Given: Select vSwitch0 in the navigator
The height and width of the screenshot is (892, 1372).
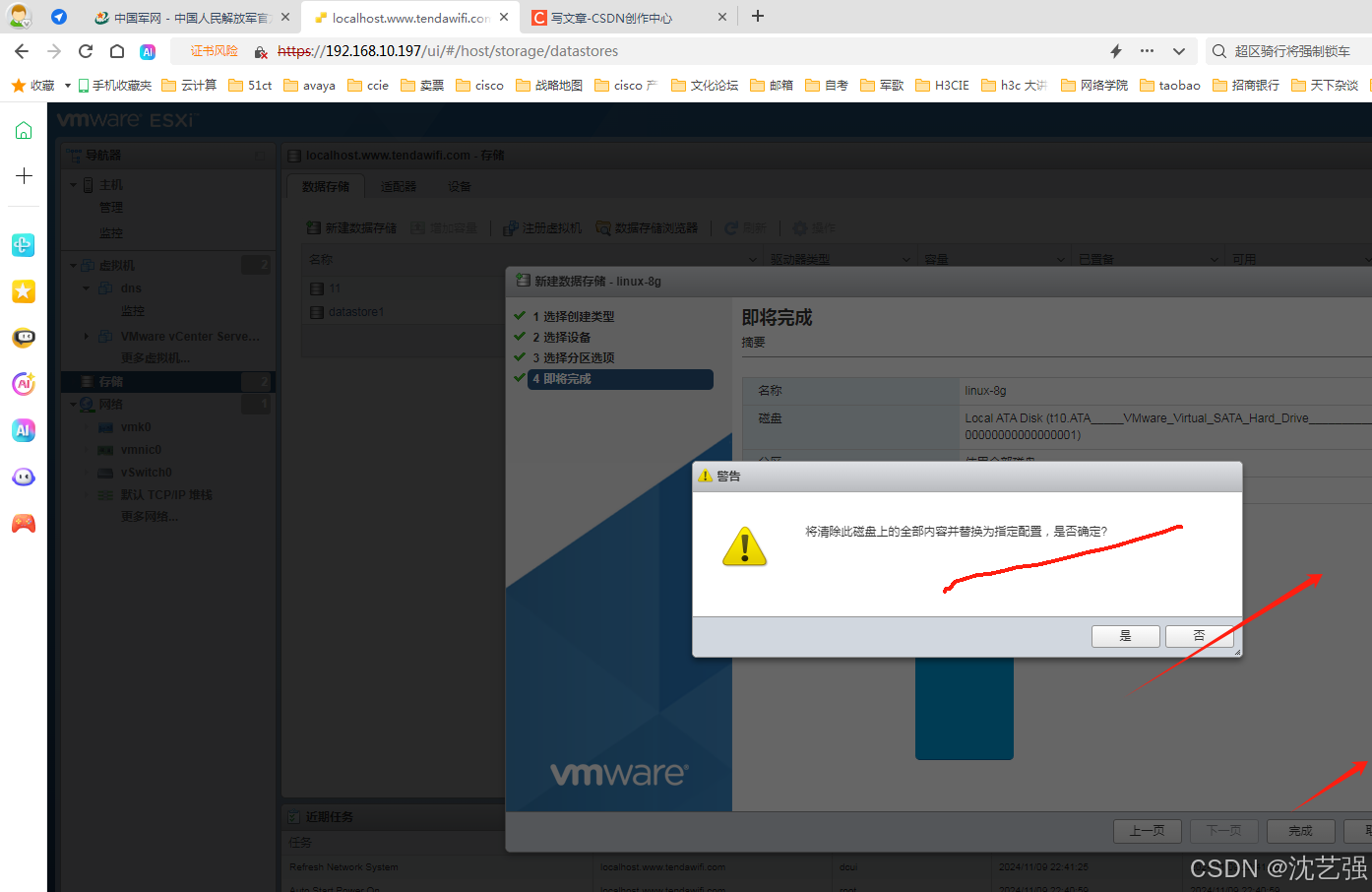Looking at the screenshot, I should pos(146,473).
